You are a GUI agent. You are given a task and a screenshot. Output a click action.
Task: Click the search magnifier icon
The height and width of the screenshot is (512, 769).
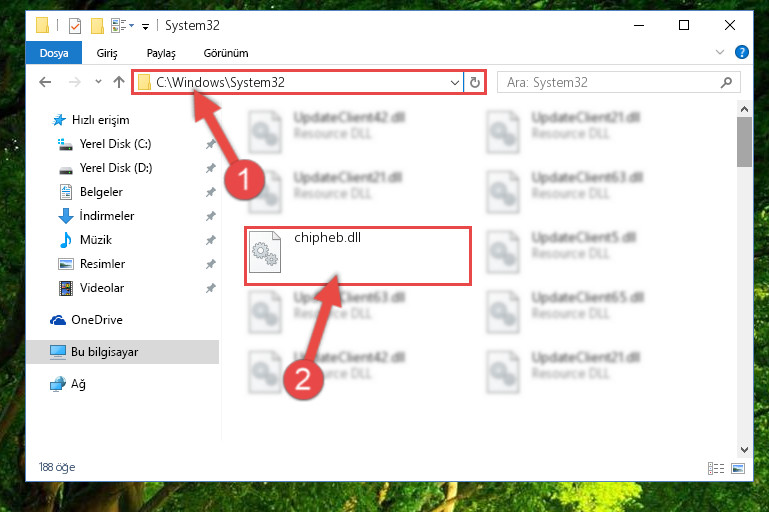pos(726,82)
